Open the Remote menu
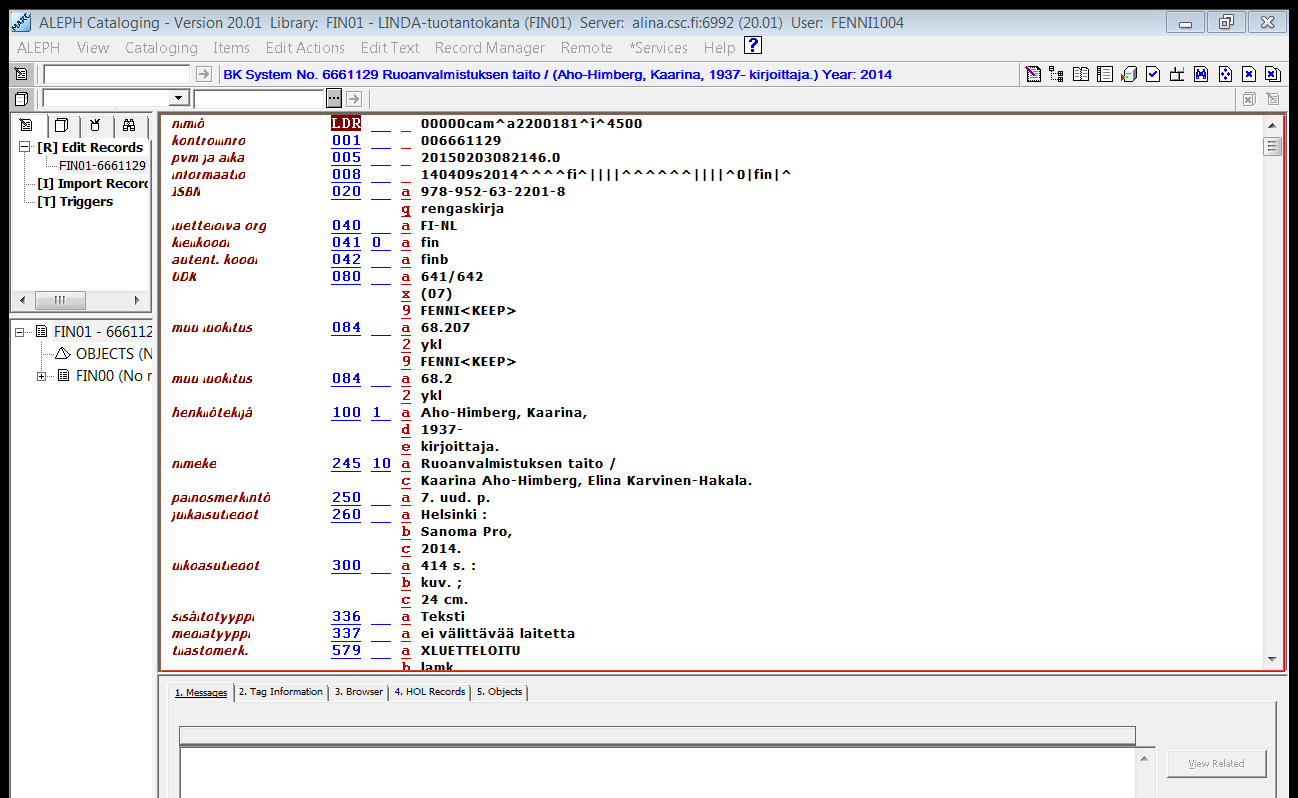 tap(587, 47)
